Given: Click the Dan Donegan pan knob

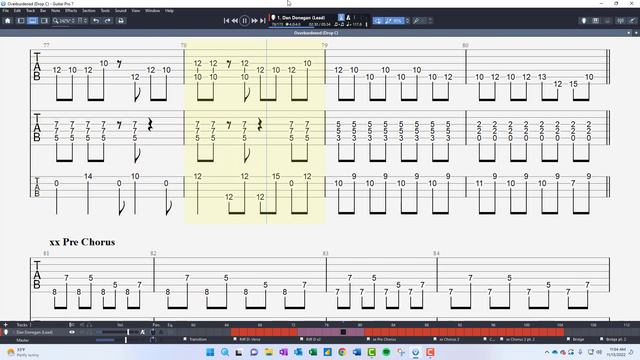Looking at the screenshot, I should point(153,332).
